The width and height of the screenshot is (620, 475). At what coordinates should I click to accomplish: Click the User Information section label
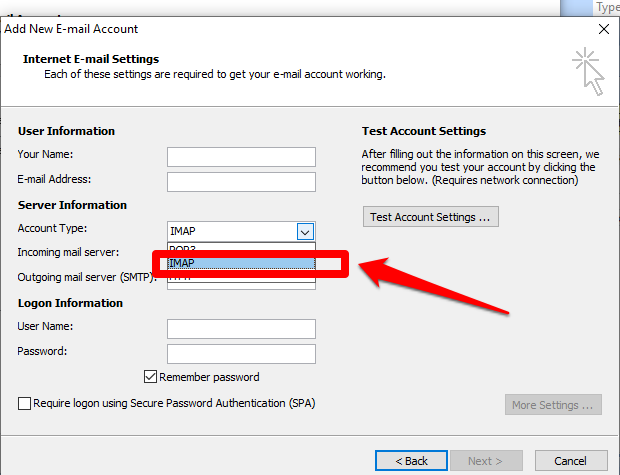[66, 131]
